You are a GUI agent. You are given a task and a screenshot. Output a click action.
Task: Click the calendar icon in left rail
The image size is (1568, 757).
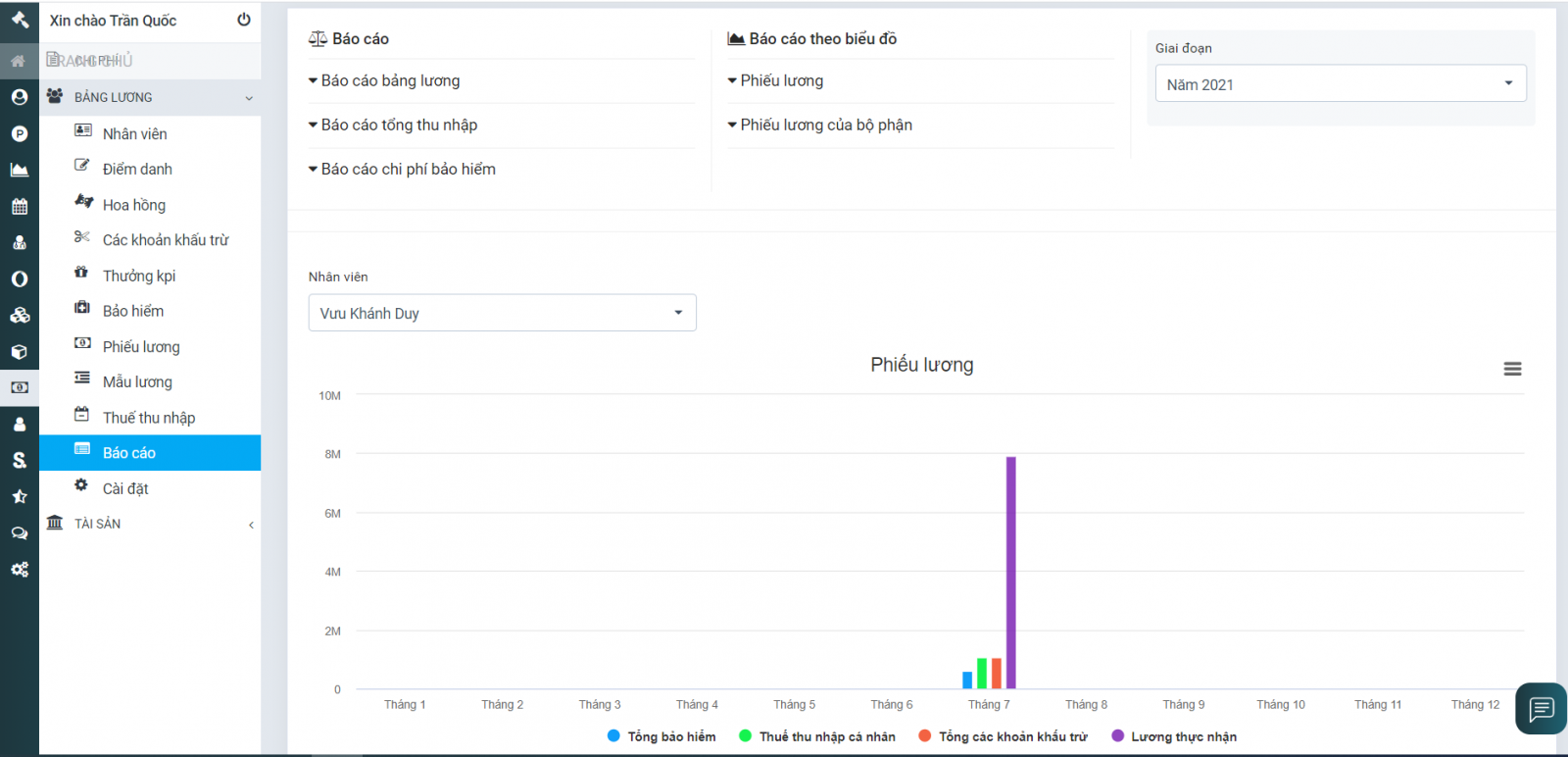(19, 206)
